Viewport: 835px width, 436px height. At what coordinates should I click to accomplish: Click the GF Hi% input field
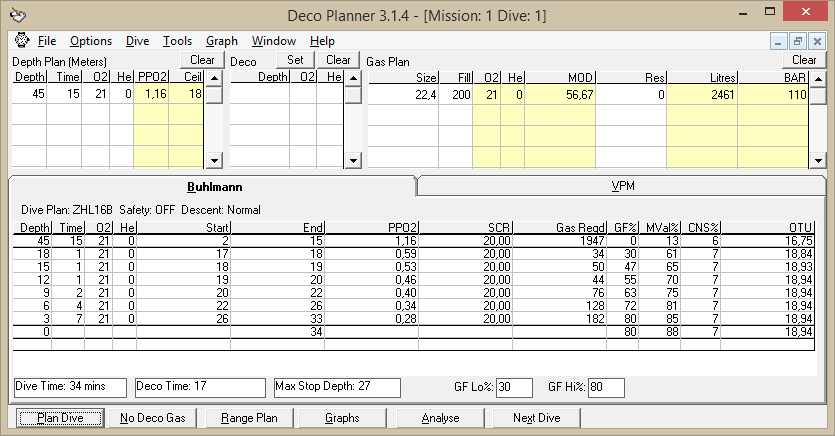(606, 387)
